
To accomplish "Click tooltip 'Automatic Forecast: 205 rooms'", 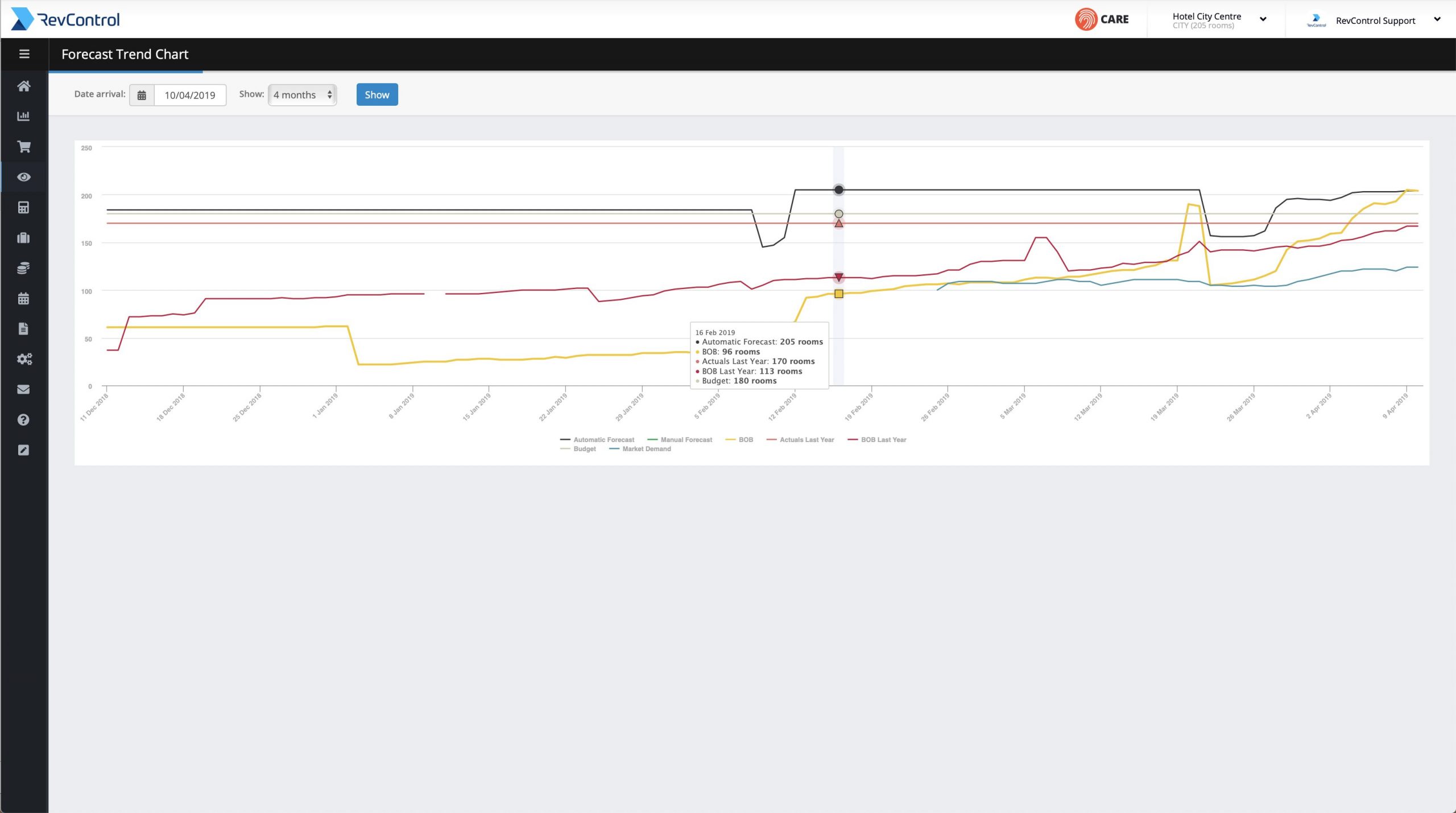I will tap(762, 342).
